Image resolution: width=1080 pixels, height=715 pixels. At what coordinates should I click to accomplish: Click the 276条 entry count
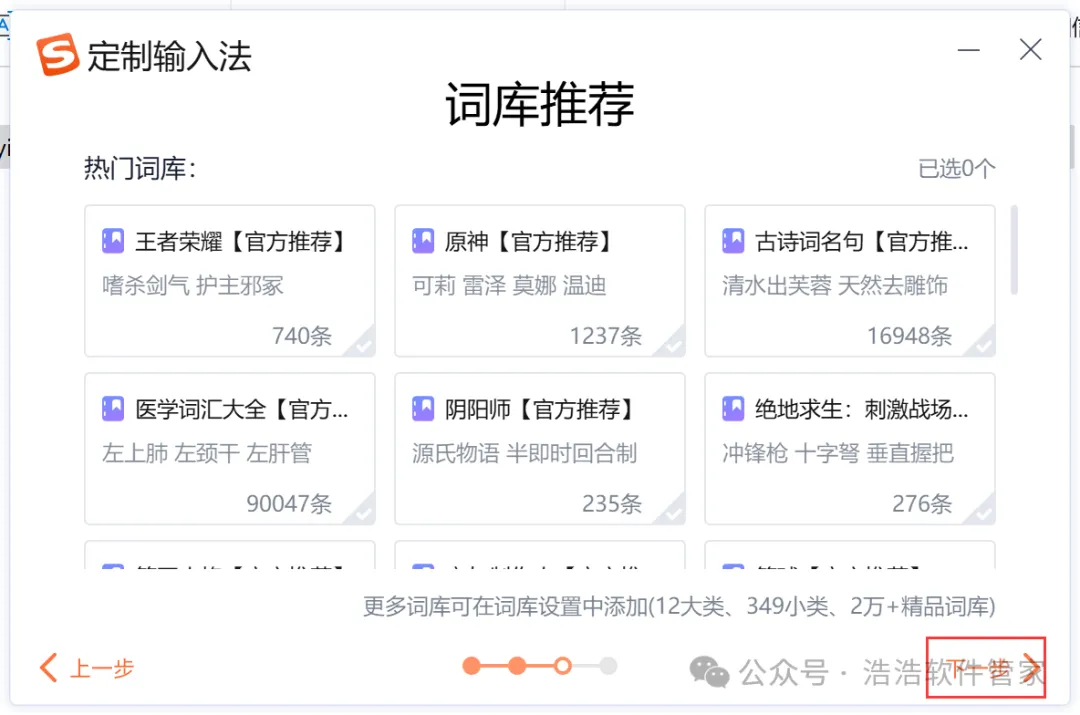(x=922, y=504)
